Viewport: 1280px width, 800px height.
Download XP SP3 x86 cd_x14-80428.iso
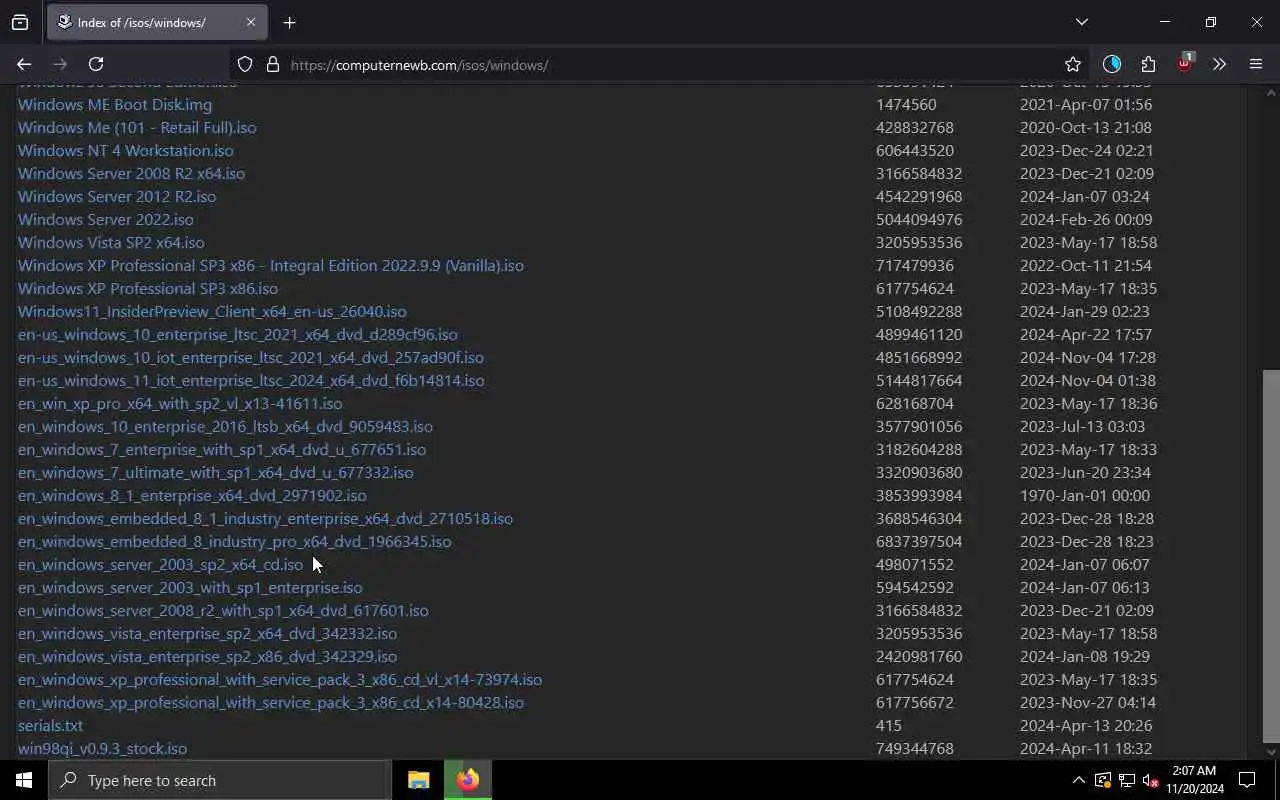click(x=271, y=702)
